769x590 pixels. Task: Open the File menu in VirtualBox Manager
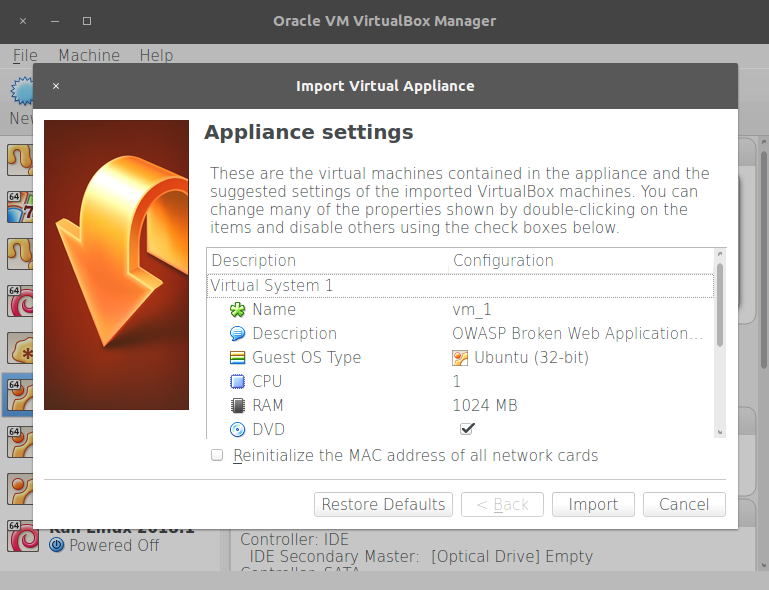[25, 55]
